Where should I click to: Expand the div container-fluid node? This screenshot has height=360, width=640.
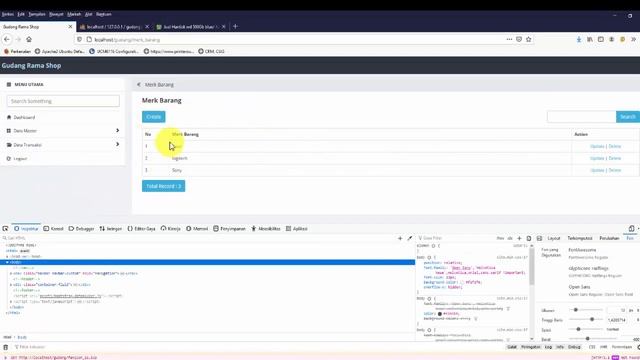pyautogui.click(x=11, y=284)
